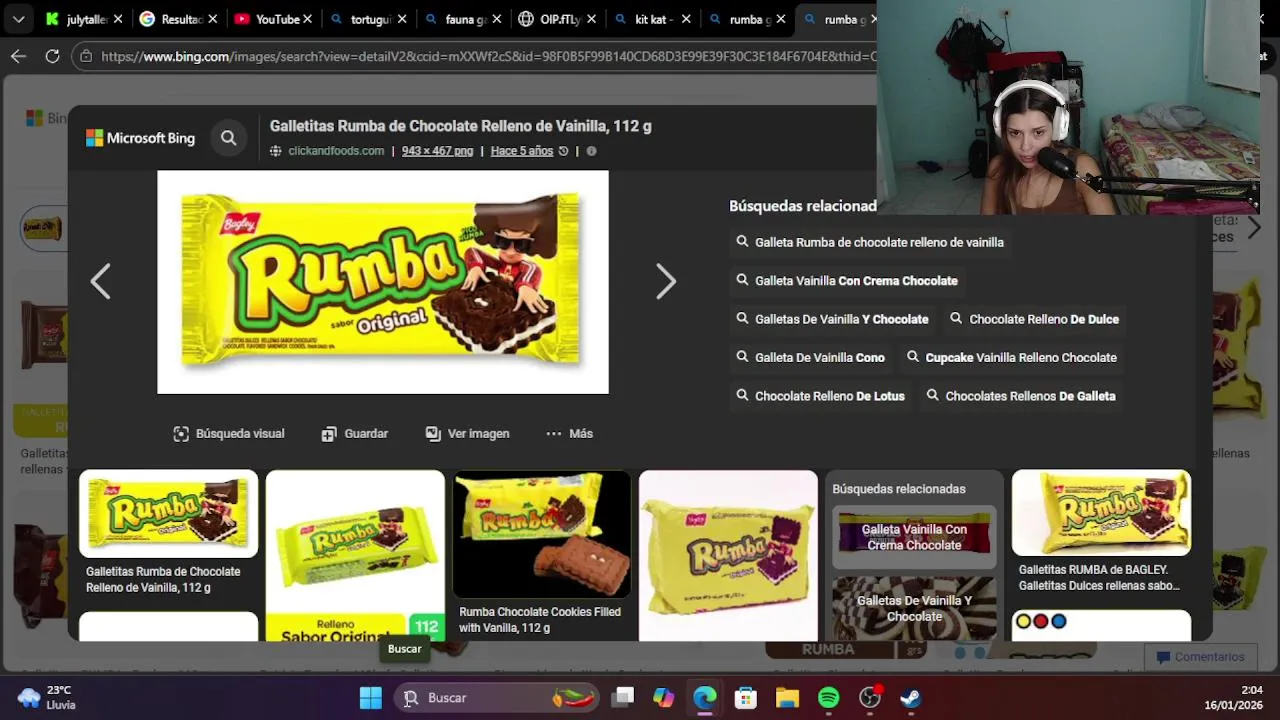
Task: Open Task View from taskbar
Action: tap(623, 698)
